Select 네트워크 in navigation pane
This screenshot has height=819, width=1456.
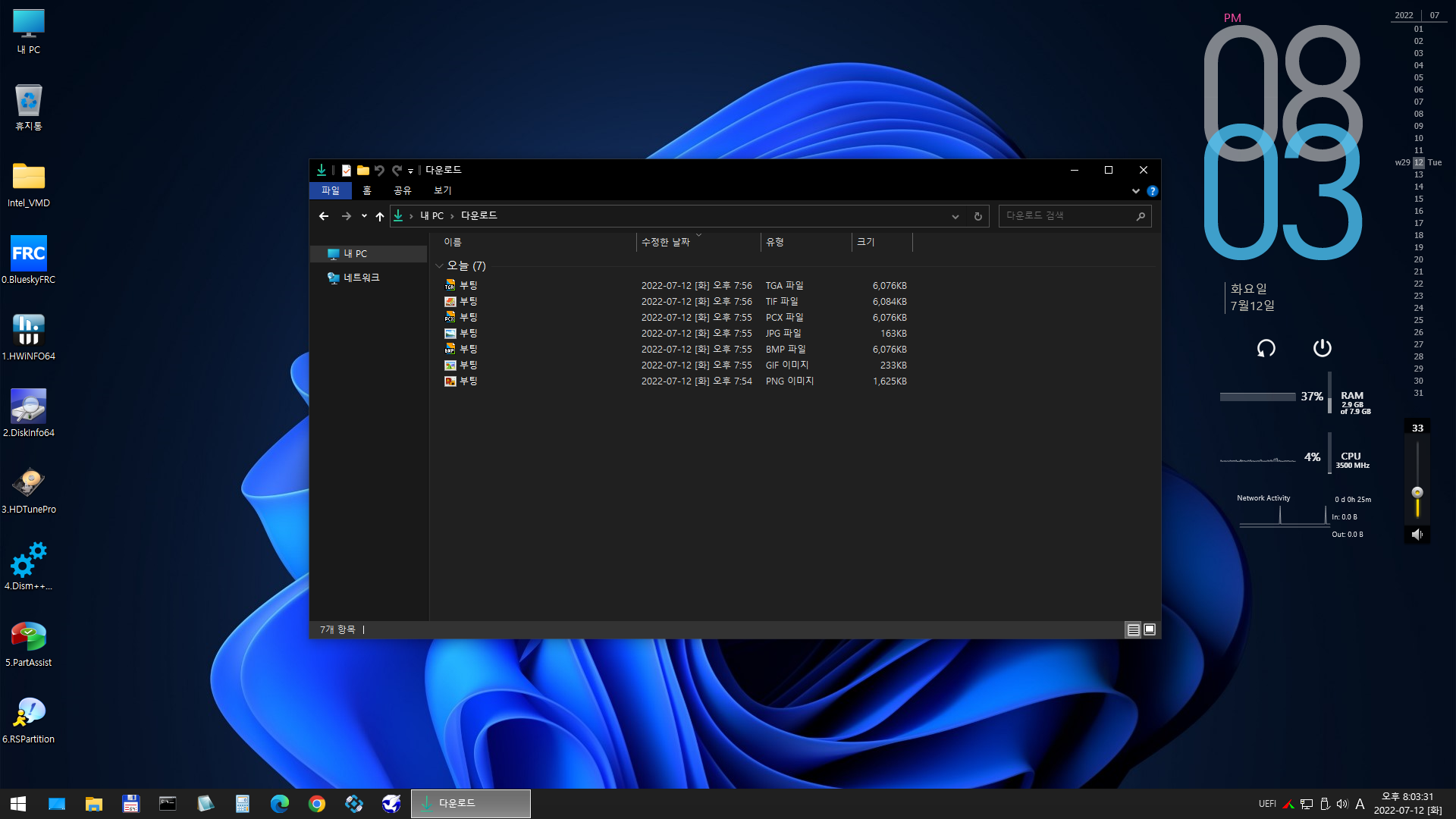point(369,278)
